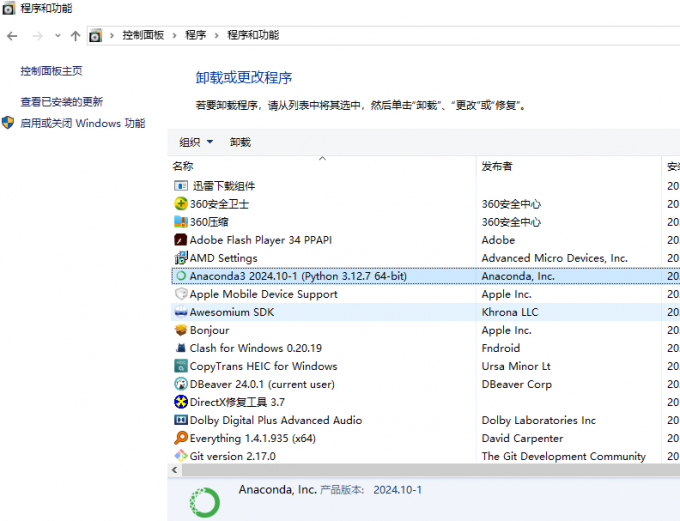The height and width of the screenshot is (521, 680).
Task: Expand the chevron after 程序 in path
Action: (216, 36)
